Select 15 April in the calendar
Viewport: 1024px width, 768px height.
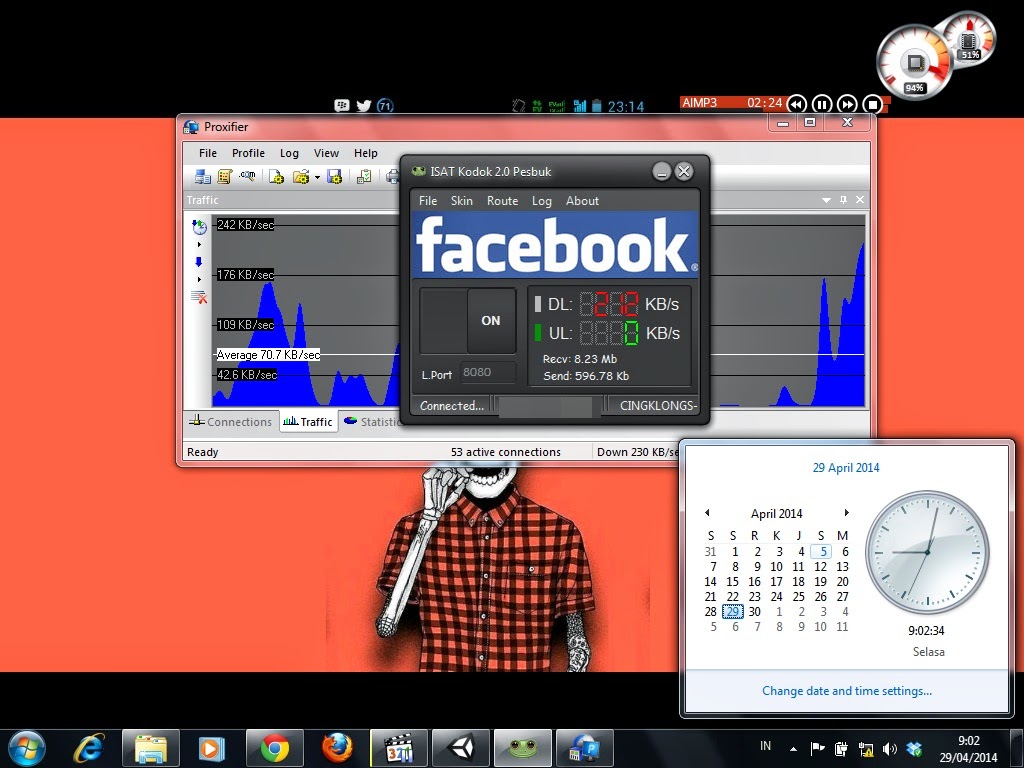[x=733, y=582]
